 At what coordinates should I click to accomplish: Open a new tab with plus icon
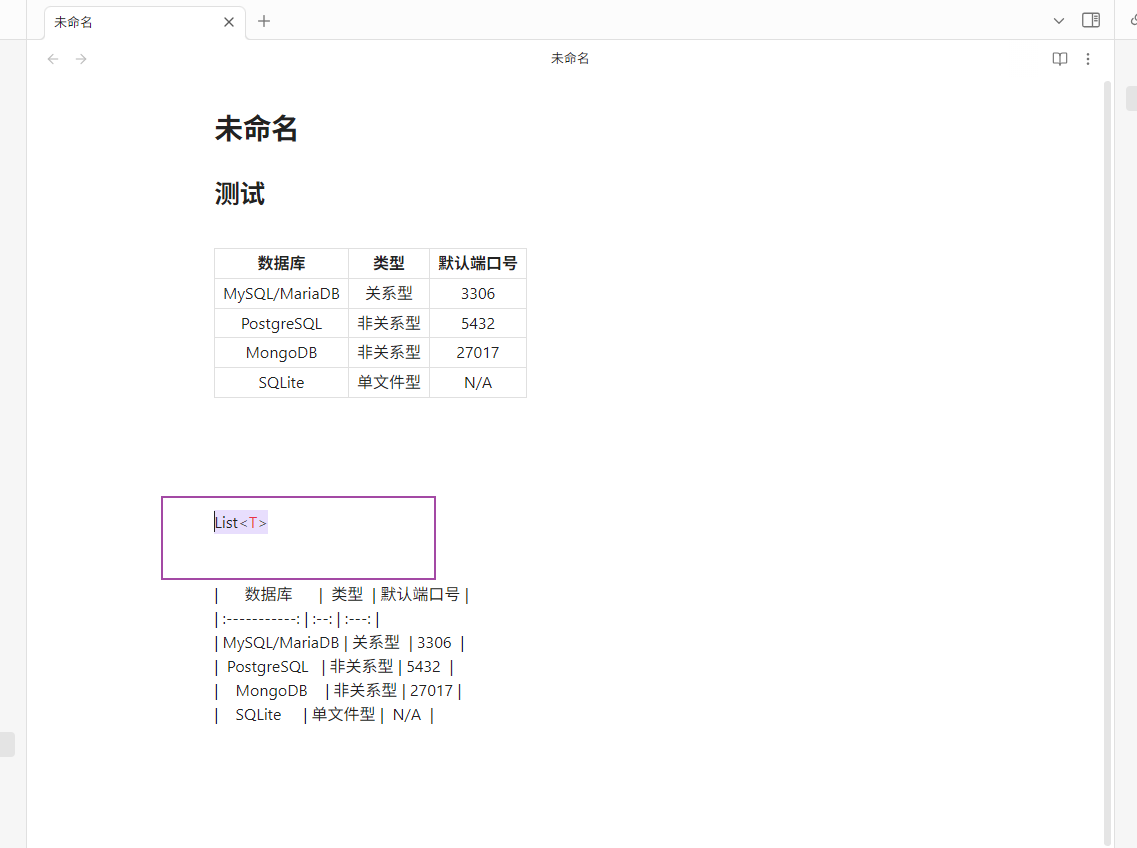click(x=264, y=21)
